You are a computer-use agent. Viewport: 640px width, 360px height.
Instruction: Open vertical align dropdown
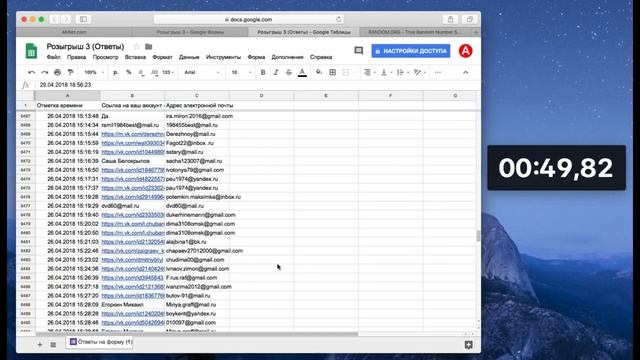pyautogui.click(x=386, y=72)
